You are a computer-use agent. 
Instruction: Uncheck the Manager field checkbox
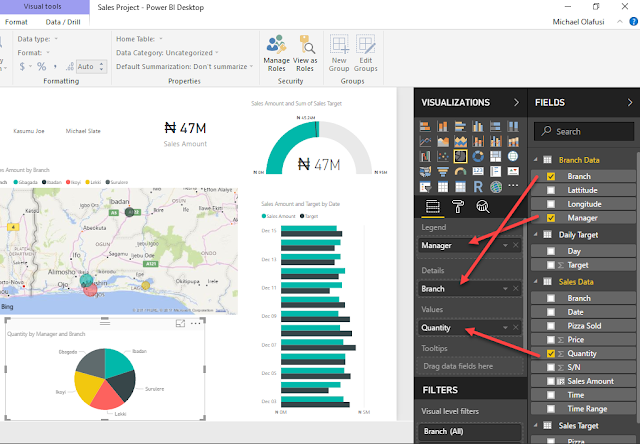click(551, 218)
